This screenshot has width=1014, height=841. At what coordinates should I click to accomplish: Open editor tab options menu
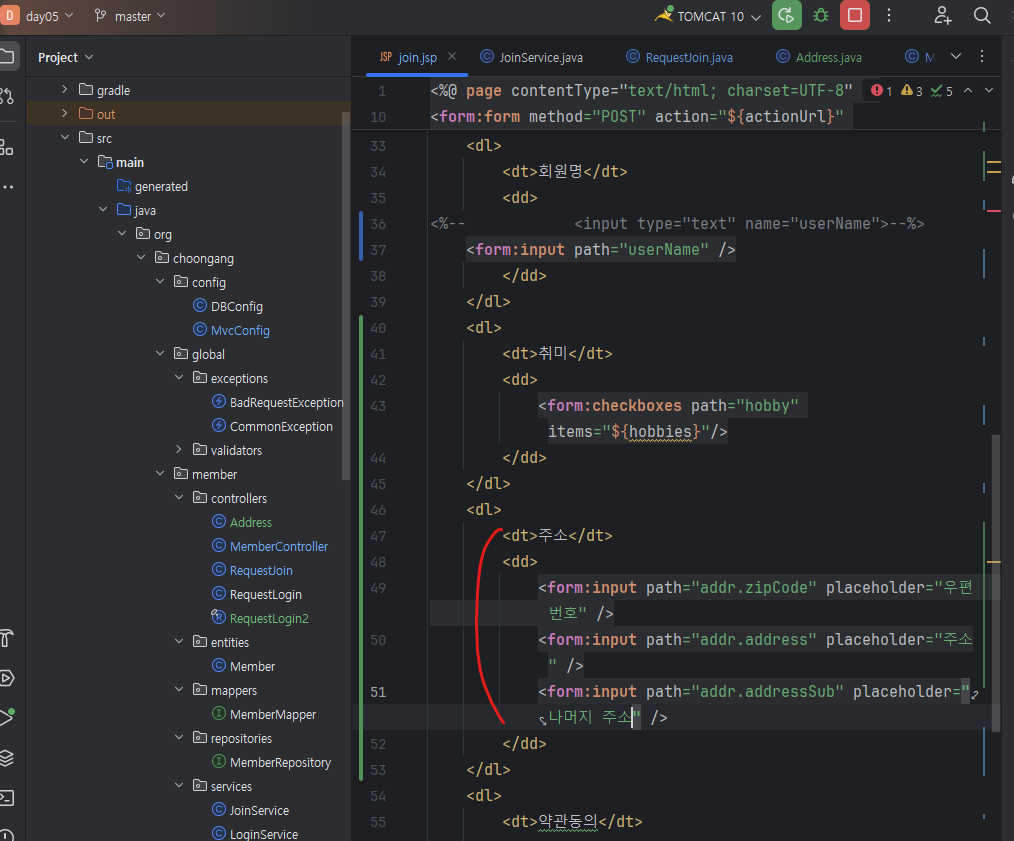tap(982, 56)
